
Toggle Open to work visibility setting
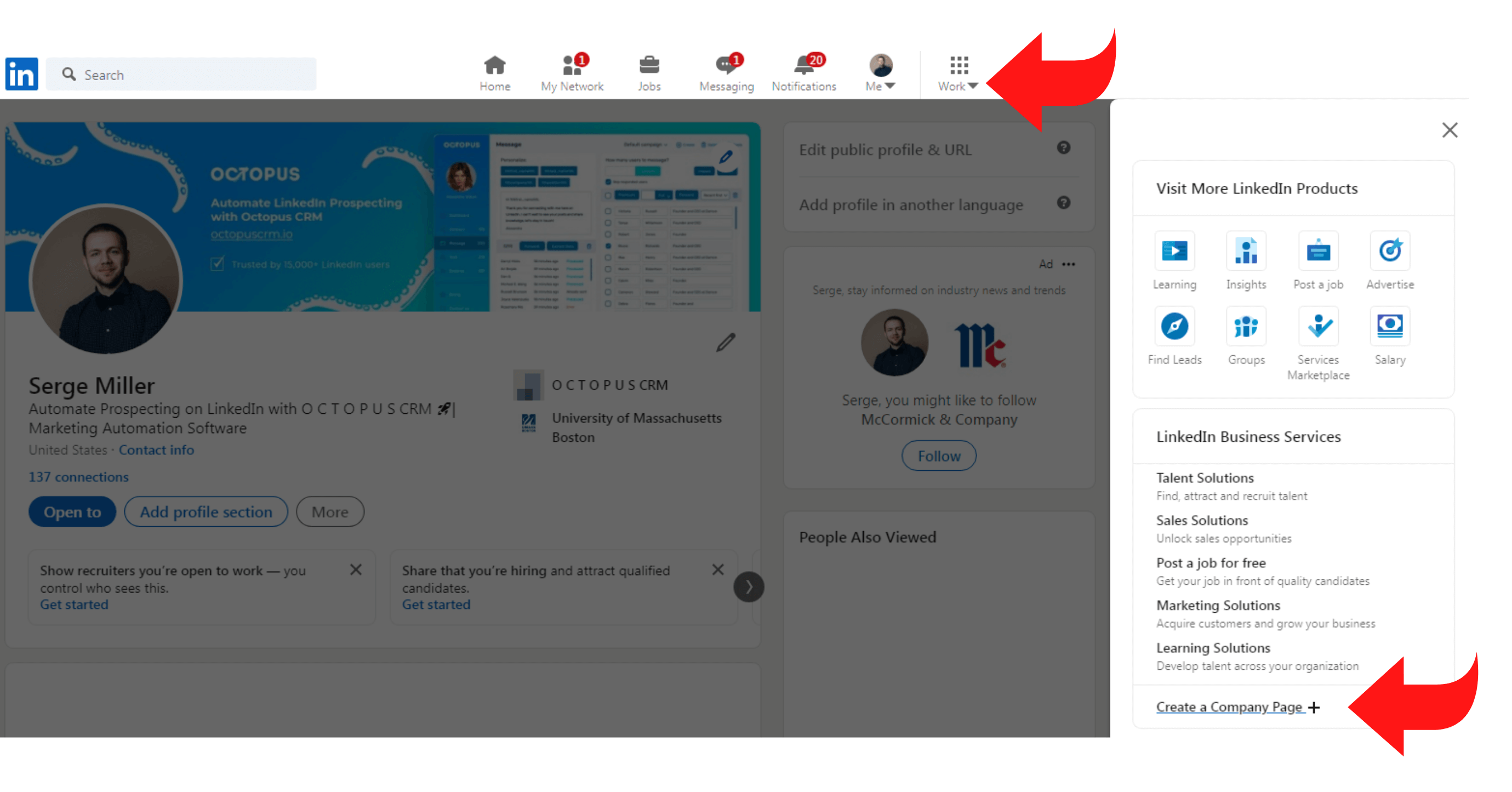pos(71,511)
